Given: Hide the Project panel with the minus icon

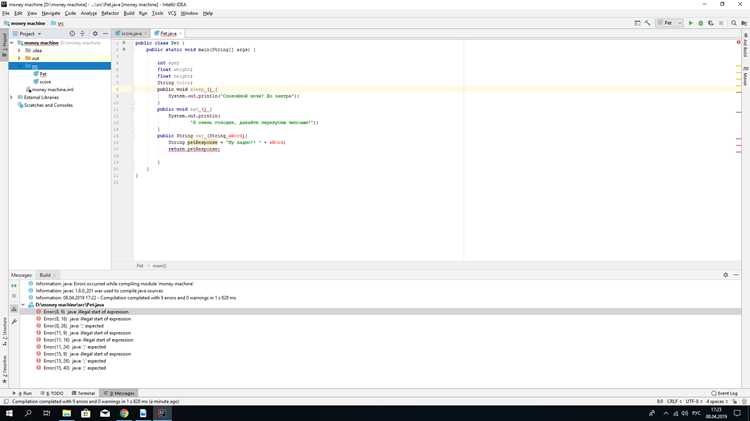Looking at the screenshot, I should 105,34.
